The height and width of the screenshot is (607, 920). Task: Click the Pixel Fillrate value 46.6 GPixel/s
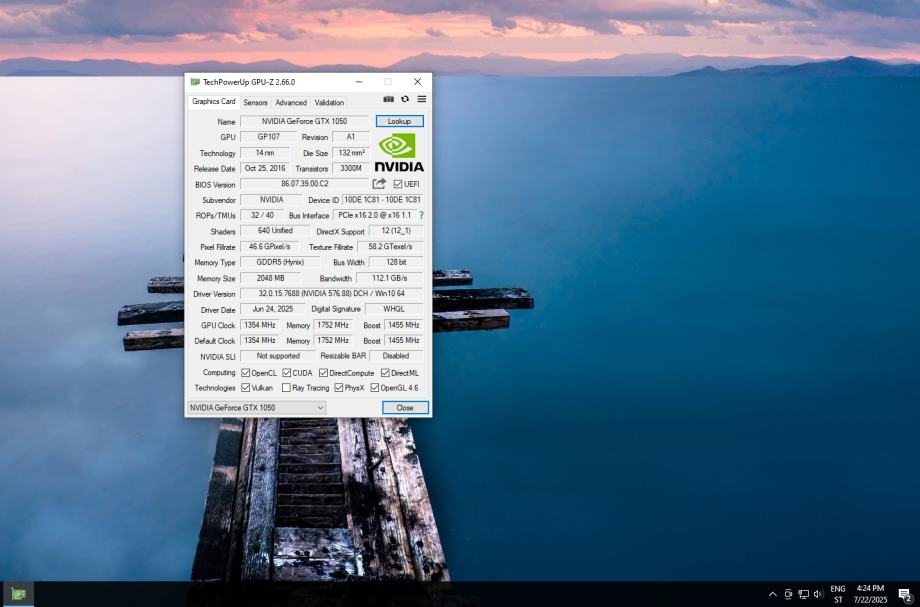coord(270,247)
